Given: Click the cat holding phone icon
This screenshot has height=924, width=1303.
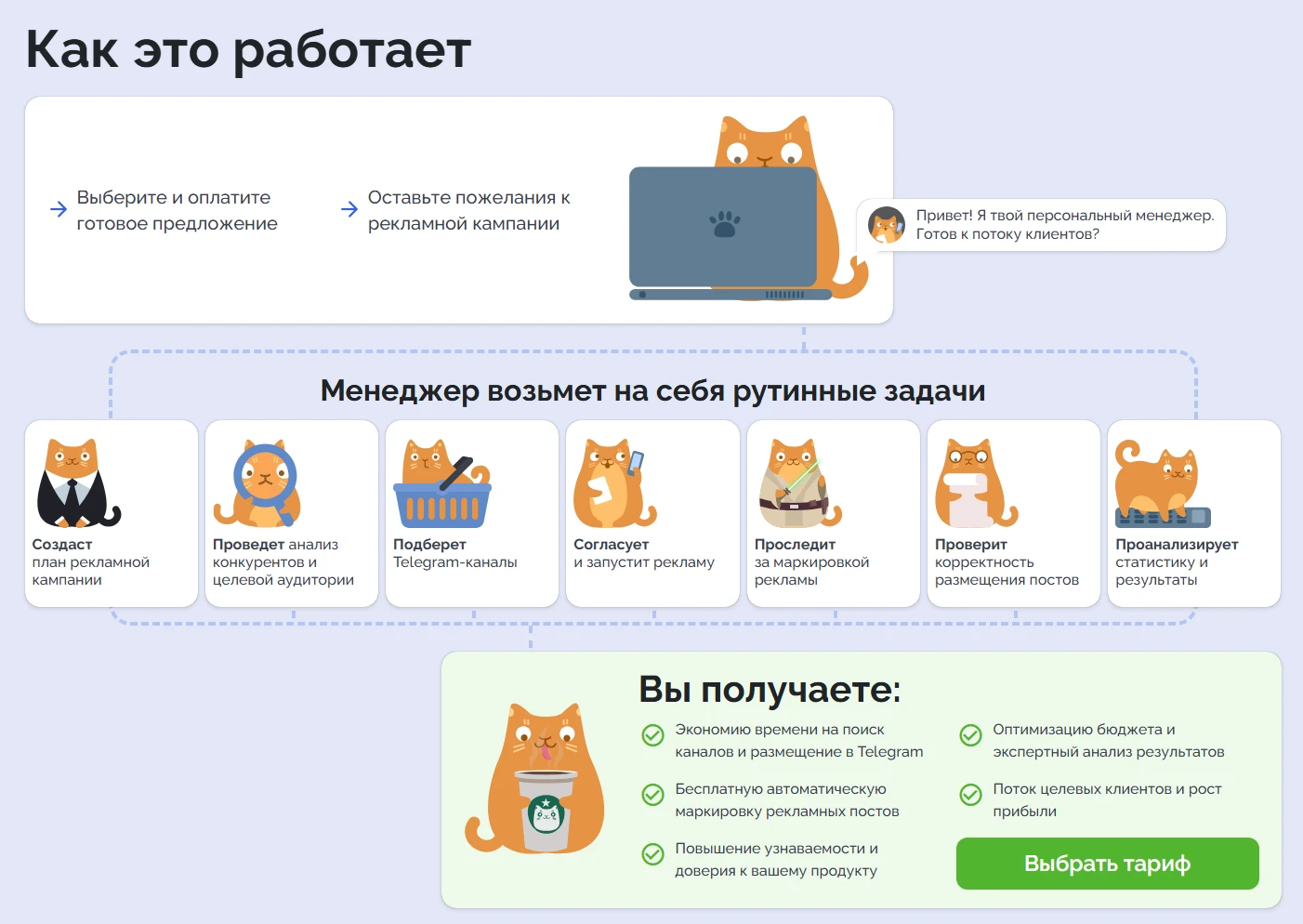Looking at the screenshot, I should [x=615, y=482].
